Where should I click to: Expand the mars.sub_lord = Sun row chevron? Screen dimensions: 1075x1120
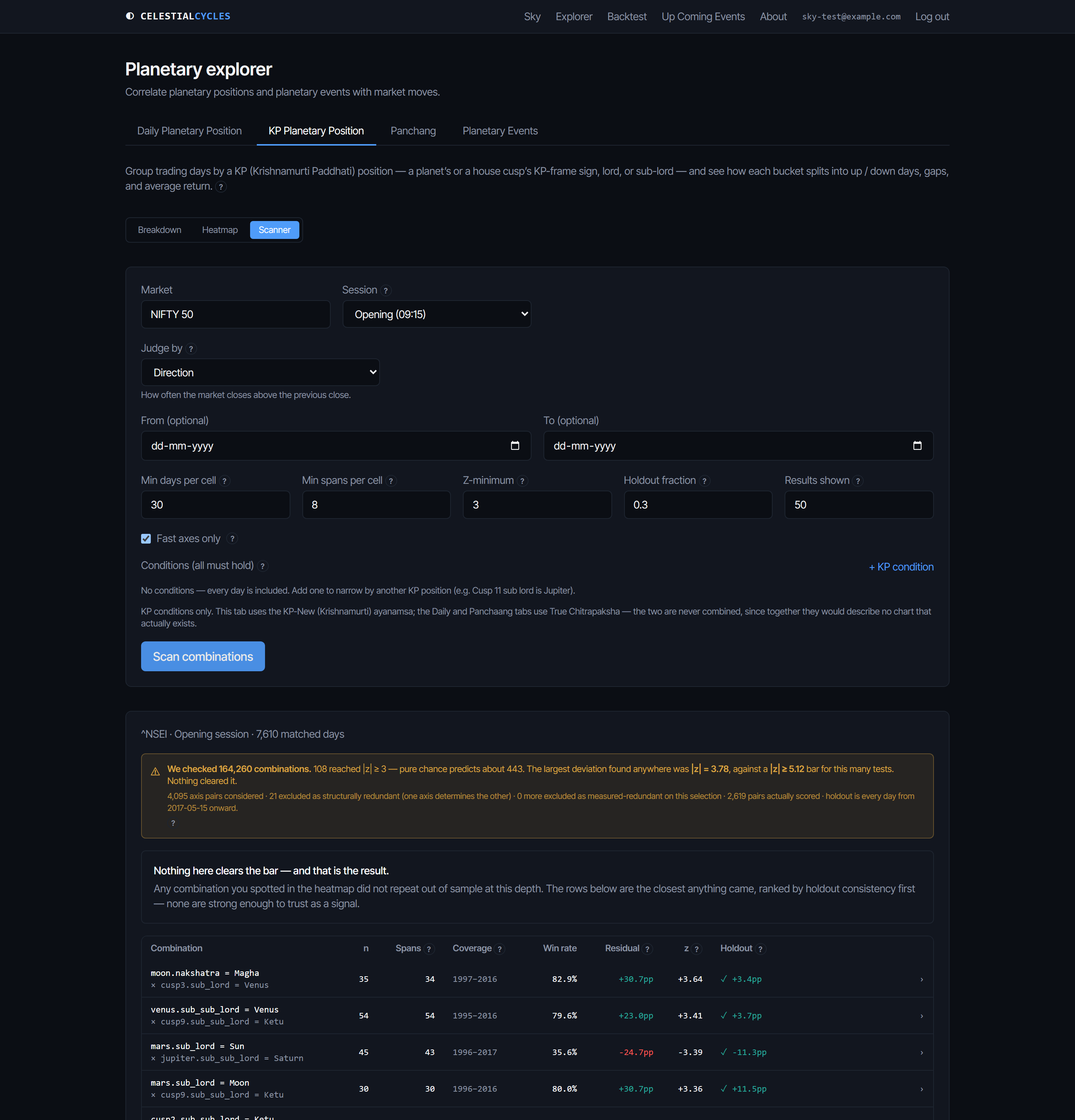tap(921, 1052)
